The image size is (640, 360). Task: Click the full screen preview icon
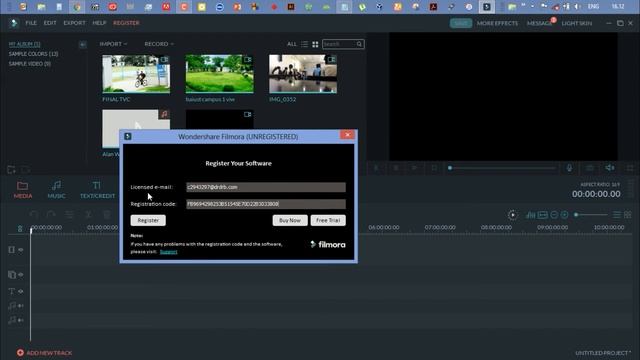[x=630, y=168]
